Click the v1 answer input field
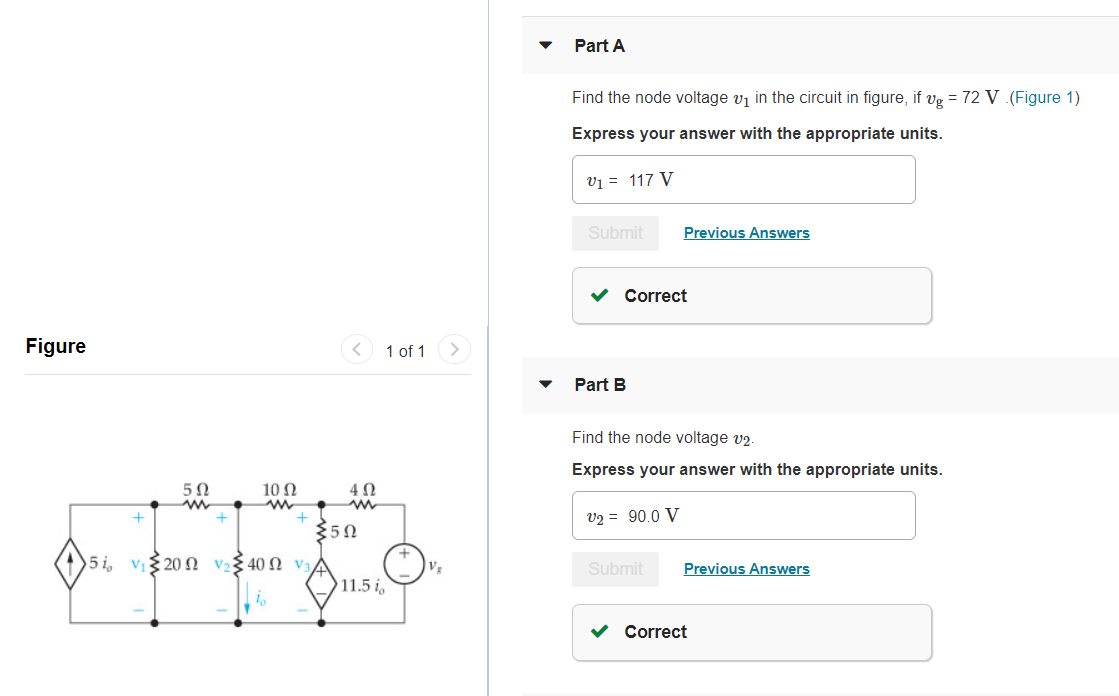 744,180
